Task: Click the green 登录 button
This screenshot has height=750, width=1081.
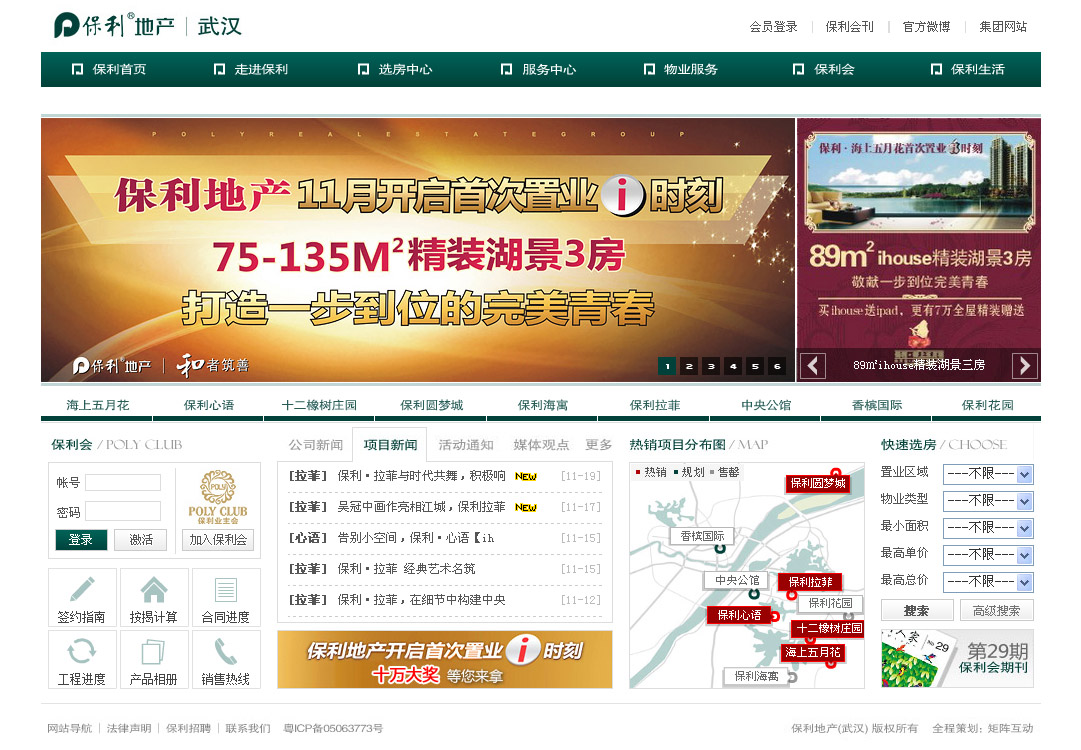Action: point(81,540)
